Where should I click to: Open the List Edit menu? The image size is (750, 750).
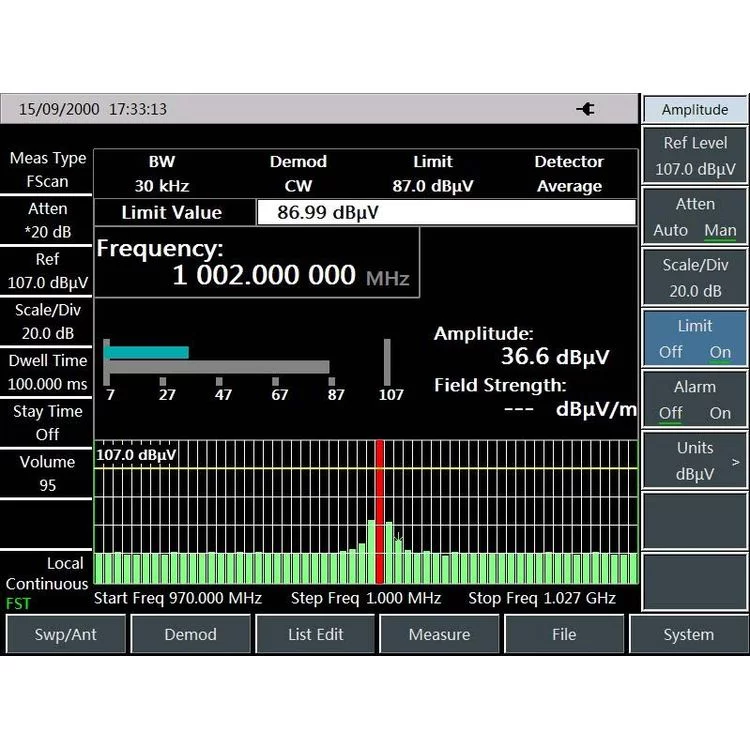[x=315, y=634]
